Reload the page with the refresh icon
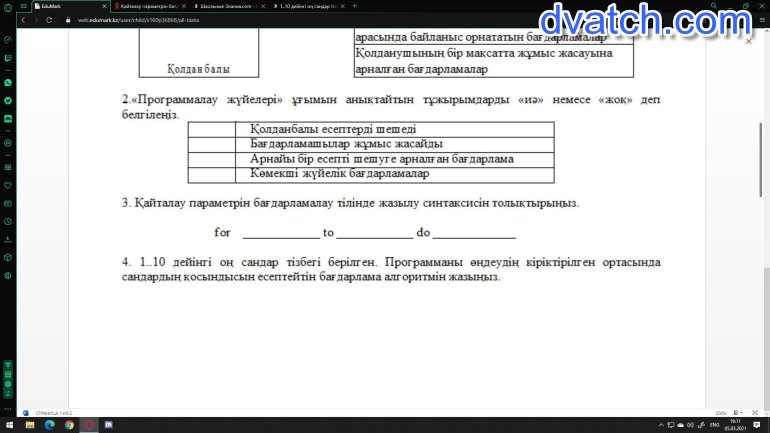 click(49, 20)
